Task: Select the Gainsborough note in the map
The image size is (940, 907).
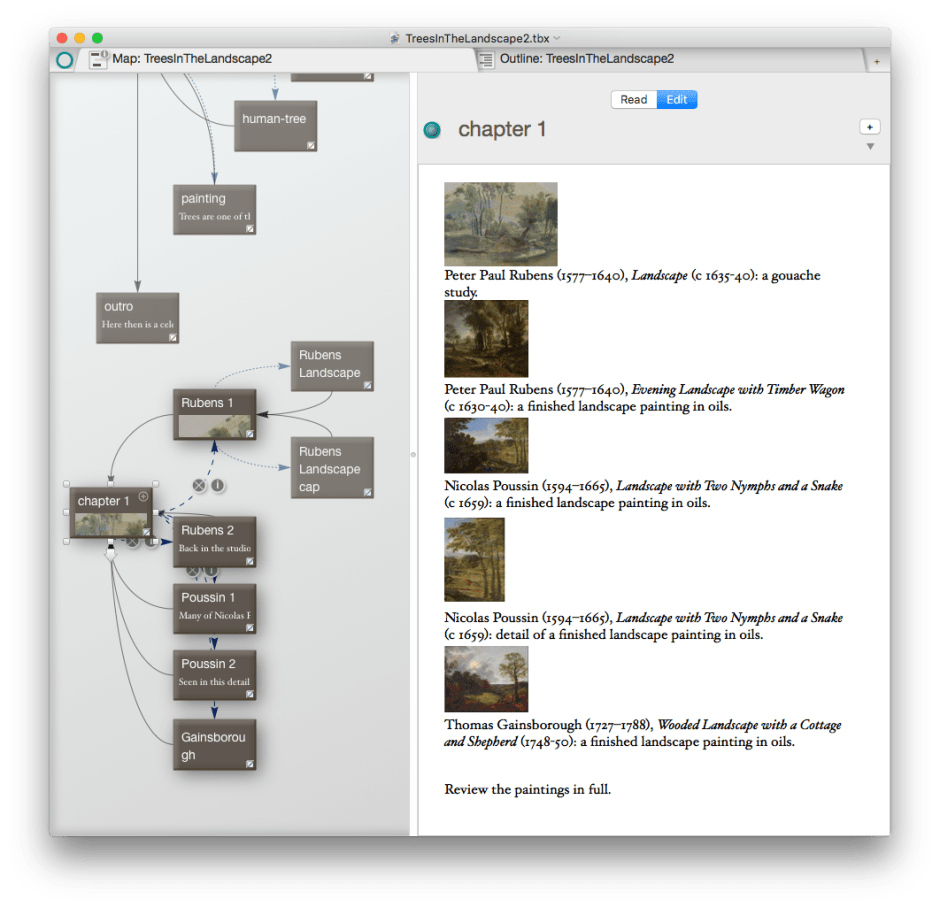Action: pyautogui.click(x=214, y=745)
